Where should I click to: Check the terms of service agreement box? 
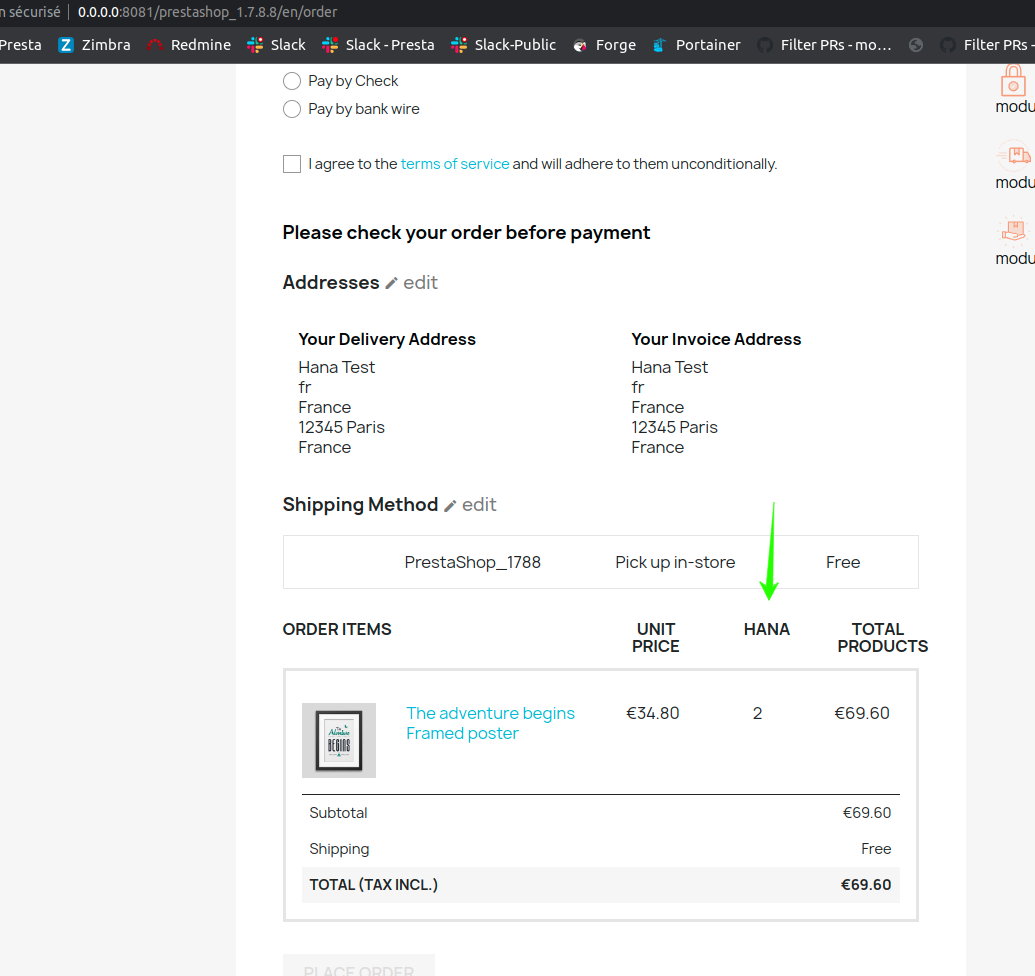pyautogui.click(x=291, y=163)
